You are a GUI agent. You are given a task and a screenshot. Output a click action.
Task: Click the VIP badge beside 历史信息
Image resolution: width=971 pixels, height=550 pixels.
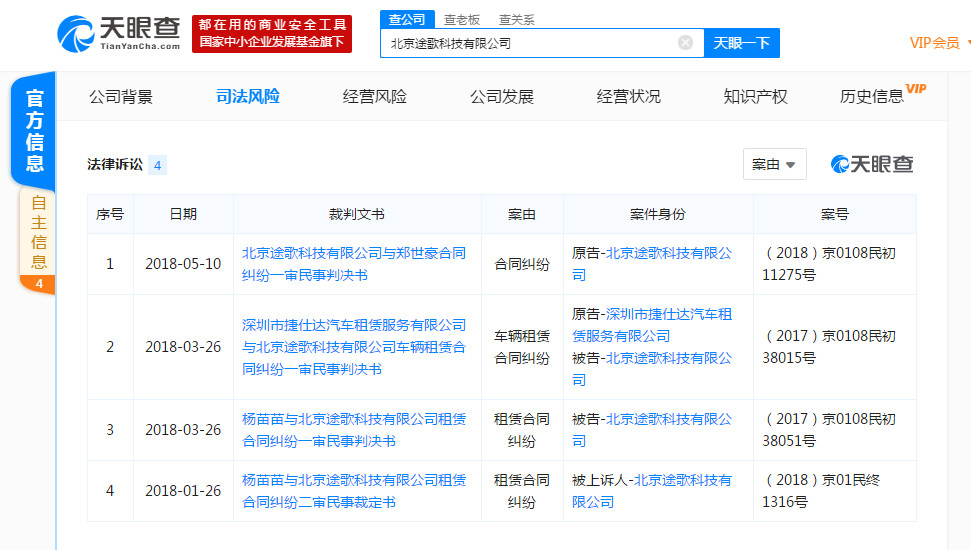tap(915, 89)
